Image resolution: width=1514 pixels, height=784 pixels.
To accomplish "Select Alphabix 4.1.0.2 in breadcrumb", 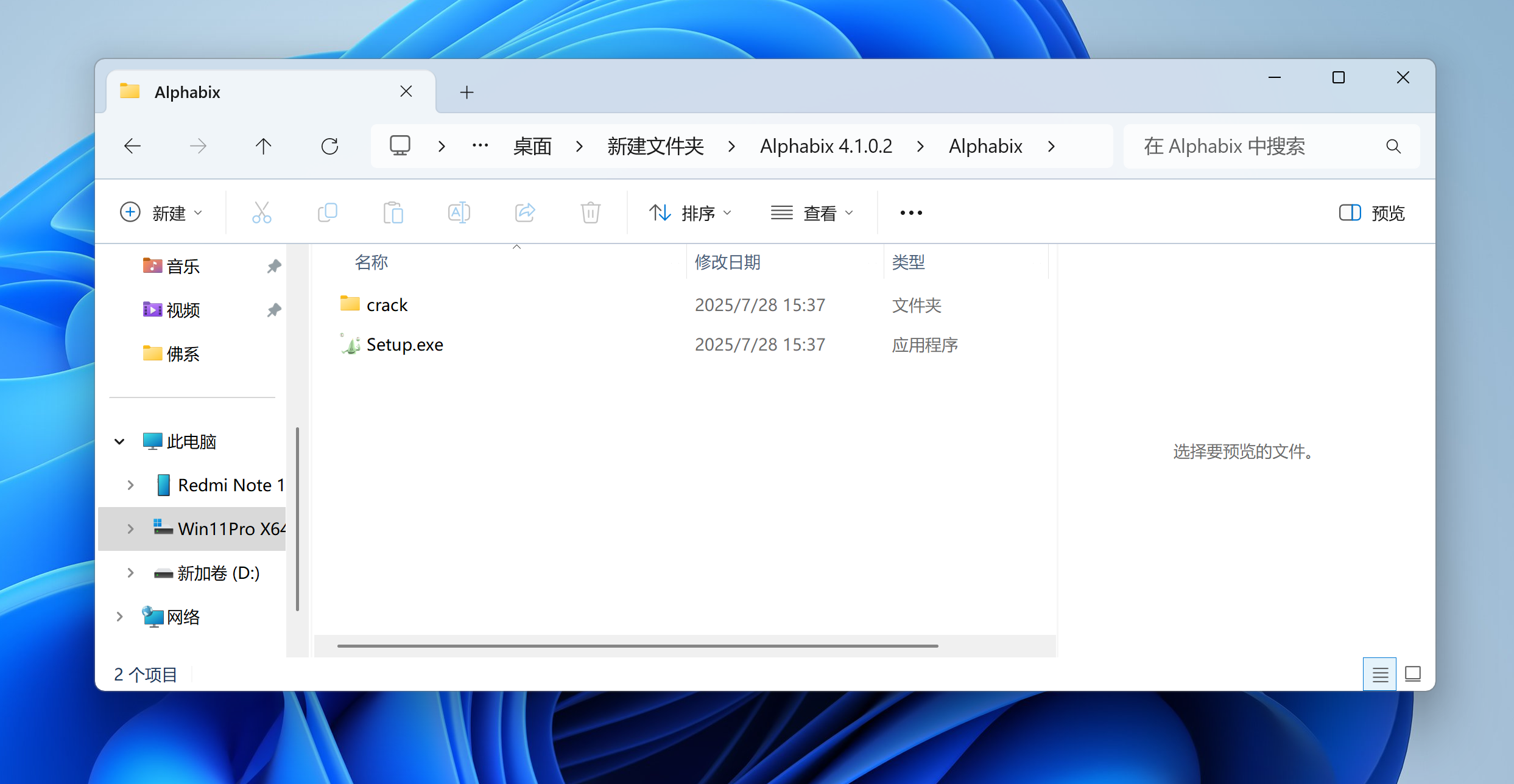I will click(x=826, y=146).
